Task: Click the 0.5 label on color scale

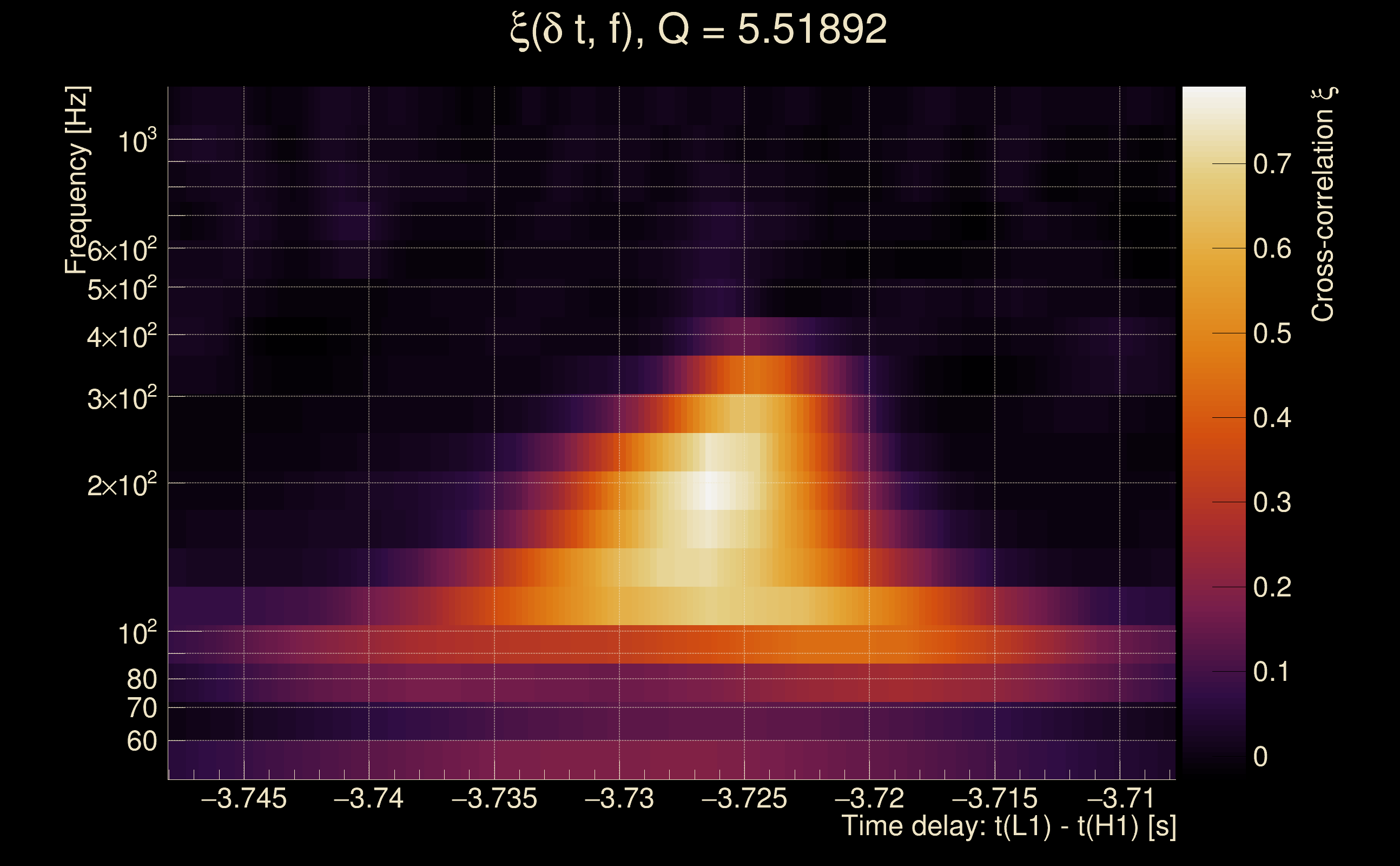Action: 1272,334
